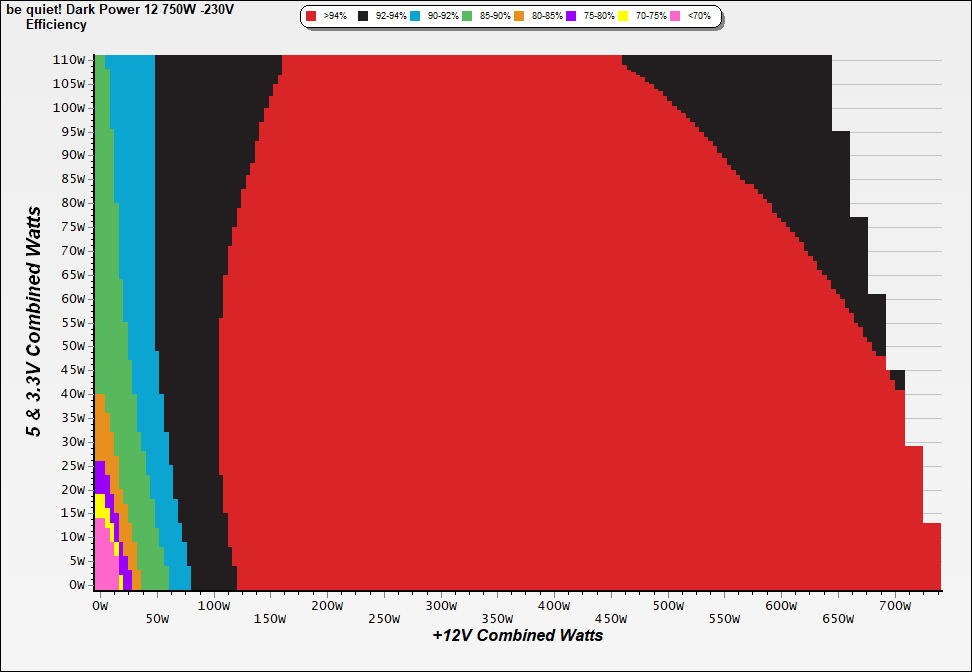Image resolution: width=972 pixels, height=672 pixels.
Task: Click the '50W' x-axis label
Action: 157,619
